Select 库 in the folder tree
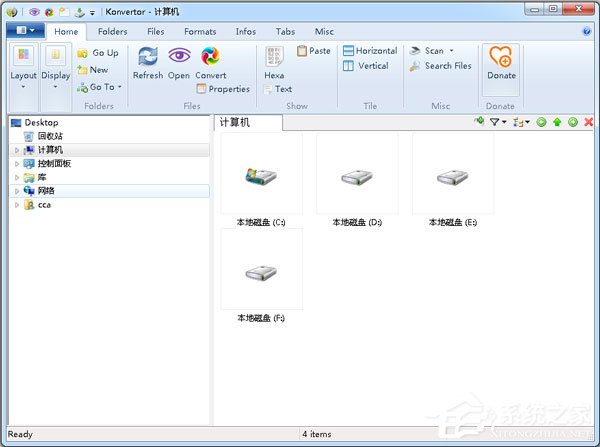 point(42,178)
